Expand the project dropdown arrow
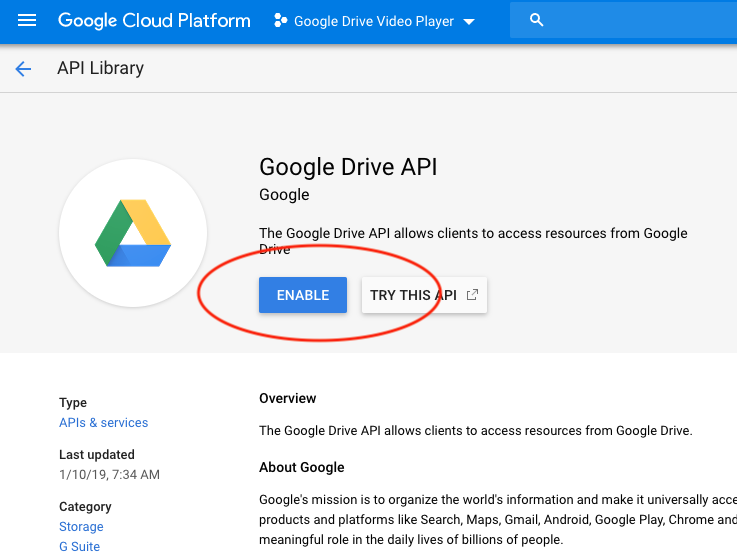 tap(470, 22)
